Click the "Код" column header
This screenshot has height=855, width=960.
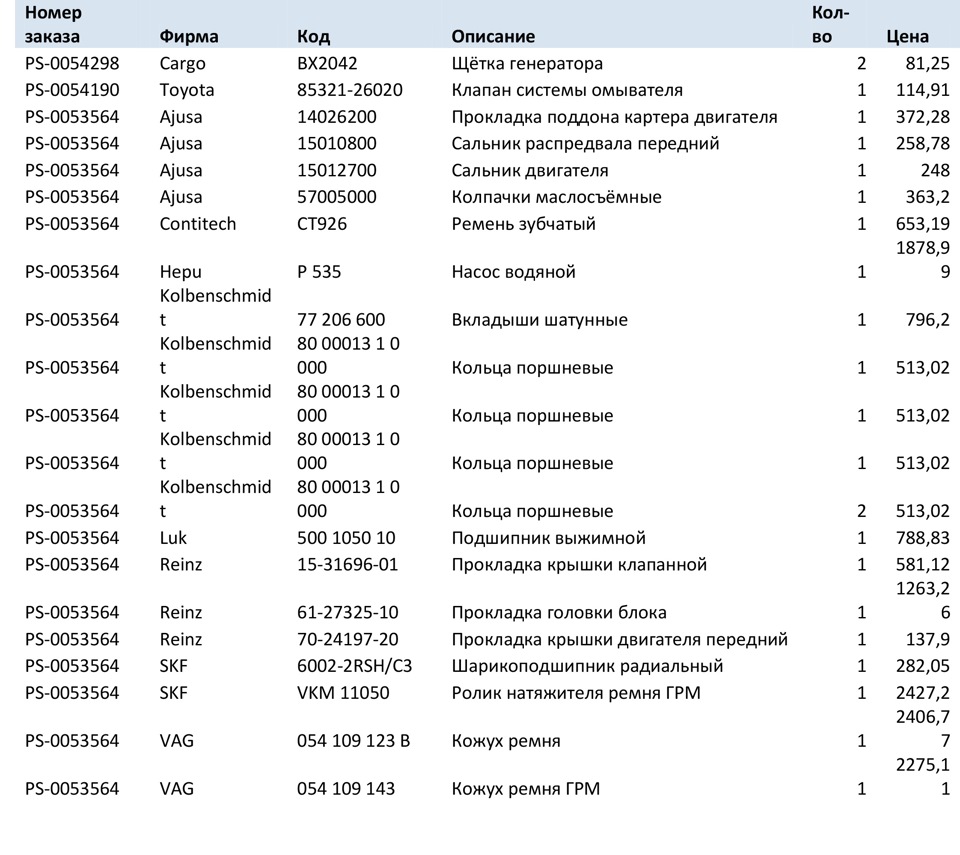313,36
